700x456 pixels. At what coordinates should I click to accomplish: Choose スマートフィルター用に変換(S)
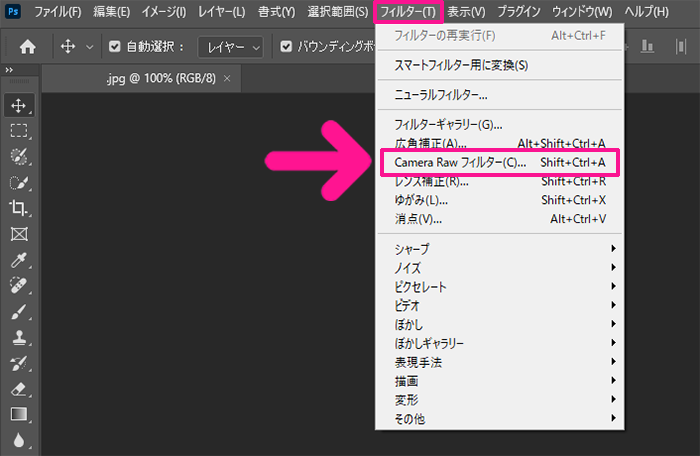500,66
